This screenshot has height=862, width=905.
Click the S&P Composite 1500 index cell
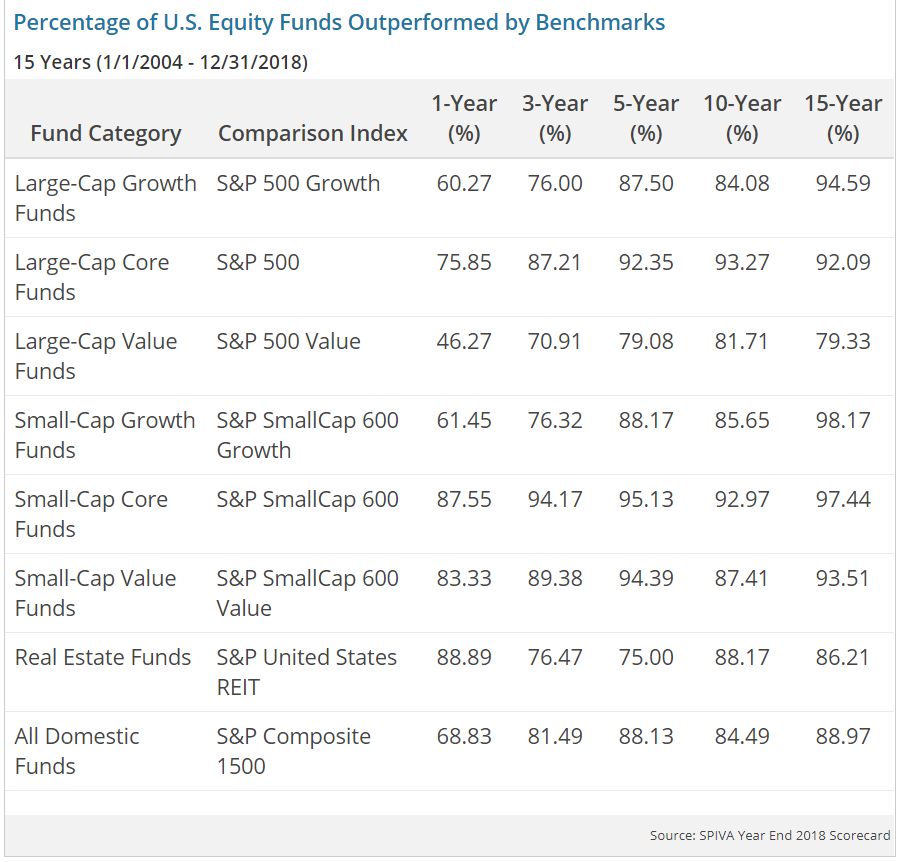pos(293,751)
